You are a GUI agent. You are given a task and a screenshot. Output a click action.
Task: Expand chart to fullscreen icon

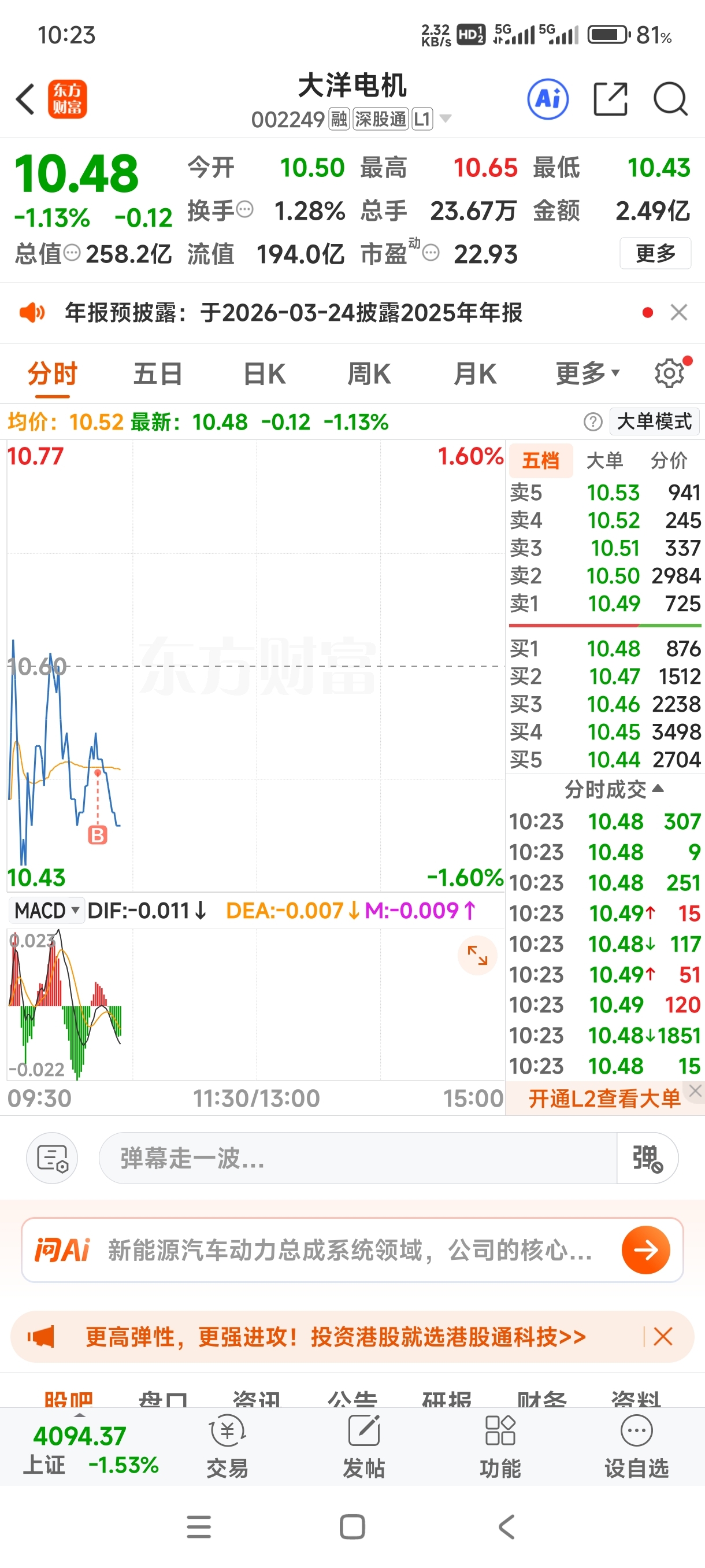[477, 955]
